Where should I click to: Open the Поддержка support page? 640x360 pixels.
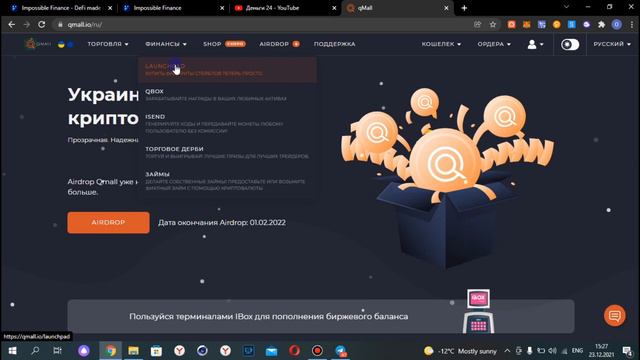334,44
